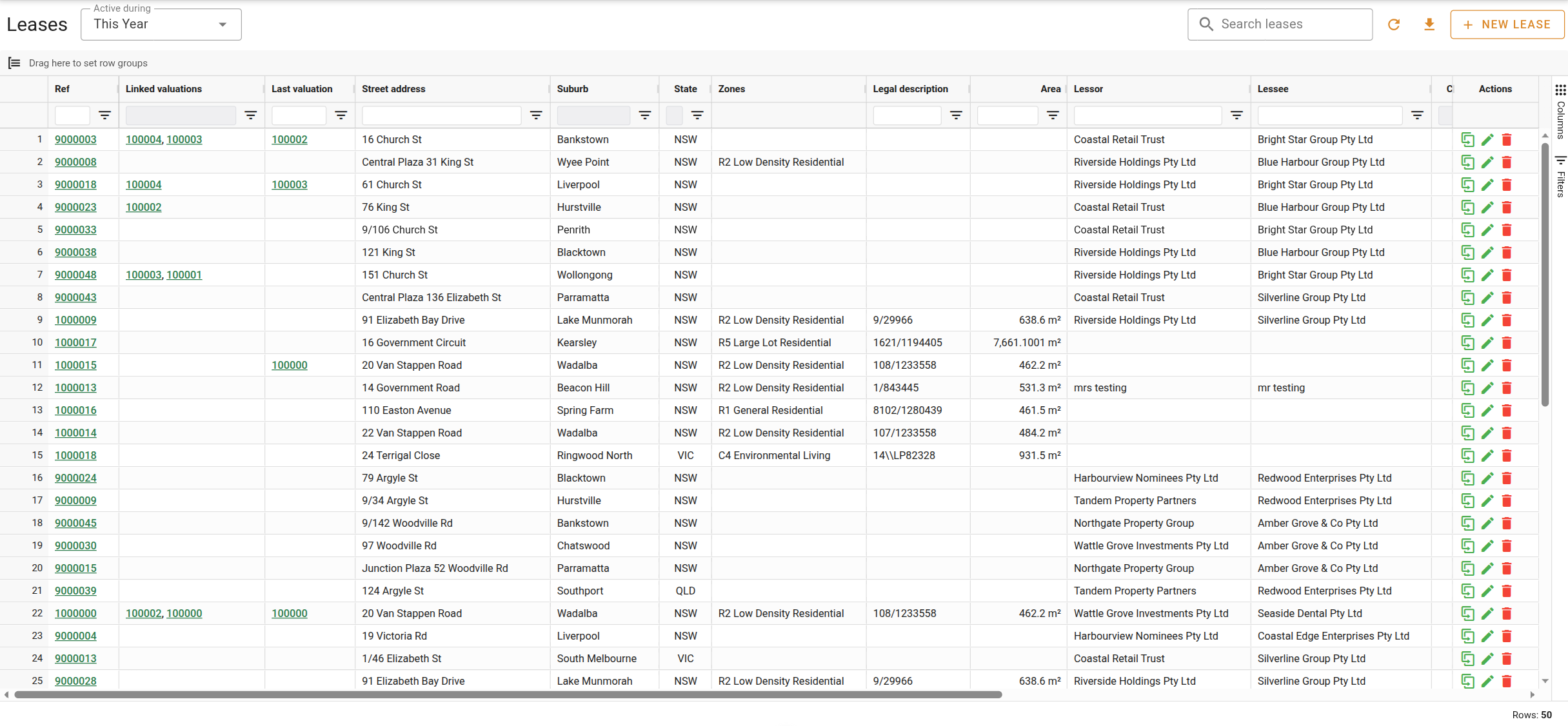Open filter menu for Street address column
Image resolution: width=1568 pixels, height=726 pixels.
(x=536, y=115)
